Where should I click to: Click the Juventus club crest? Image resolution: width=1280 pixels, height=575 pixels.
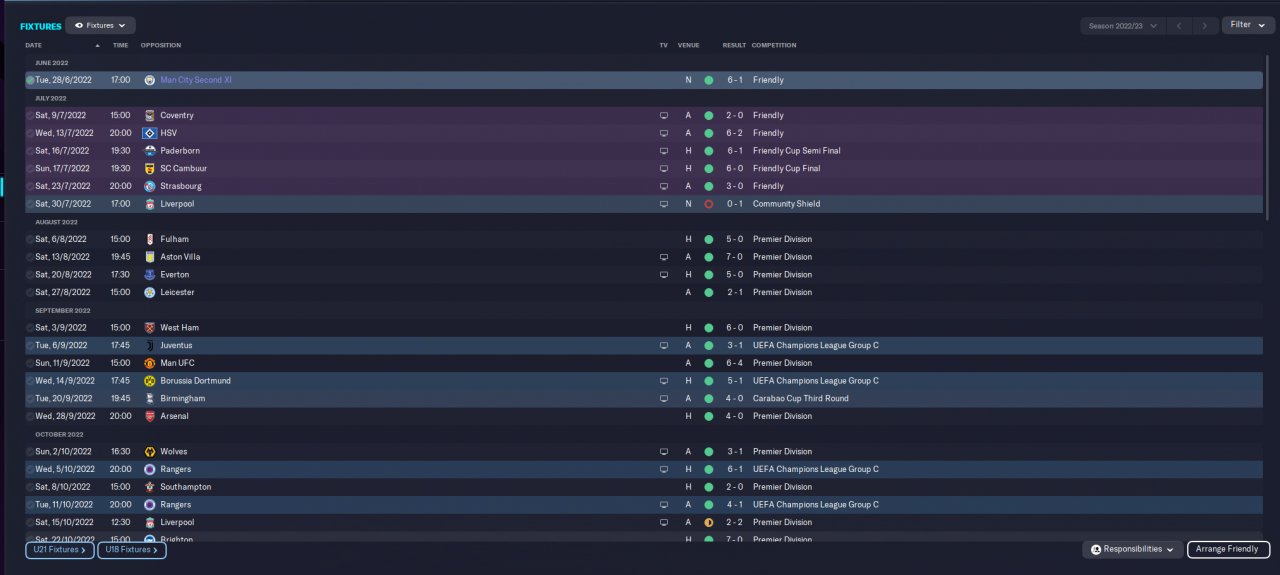(x=150, y=345)
